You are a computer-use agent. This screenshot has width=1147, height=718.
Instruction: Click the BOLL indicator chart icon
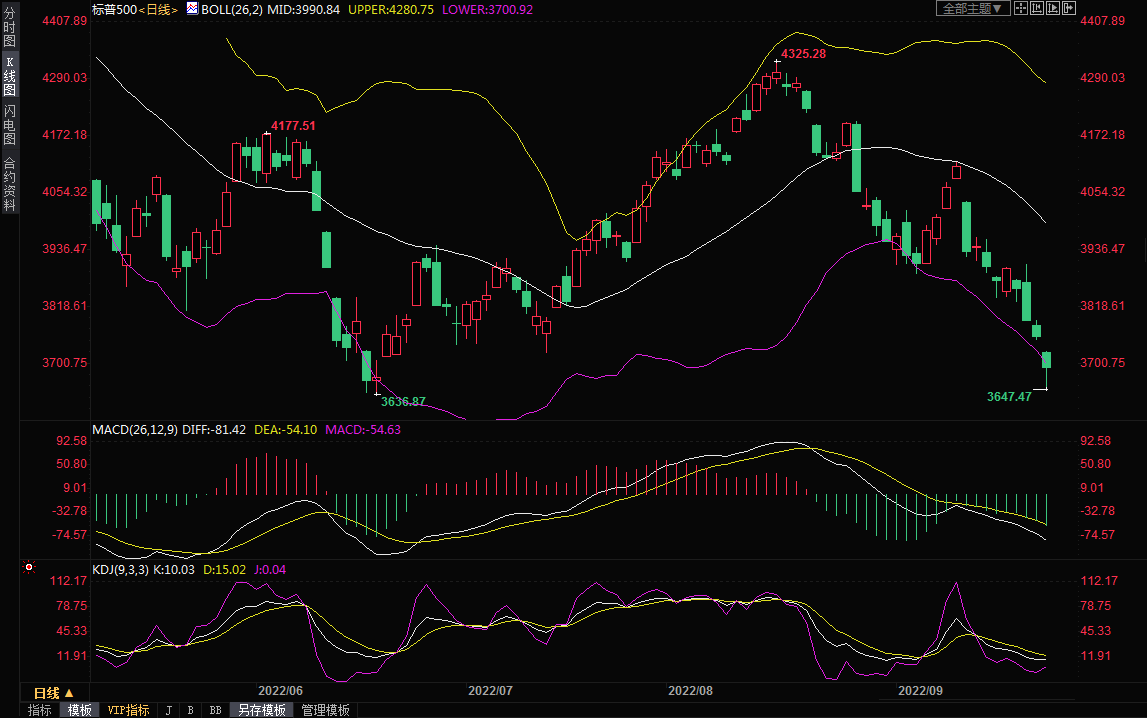192,9
